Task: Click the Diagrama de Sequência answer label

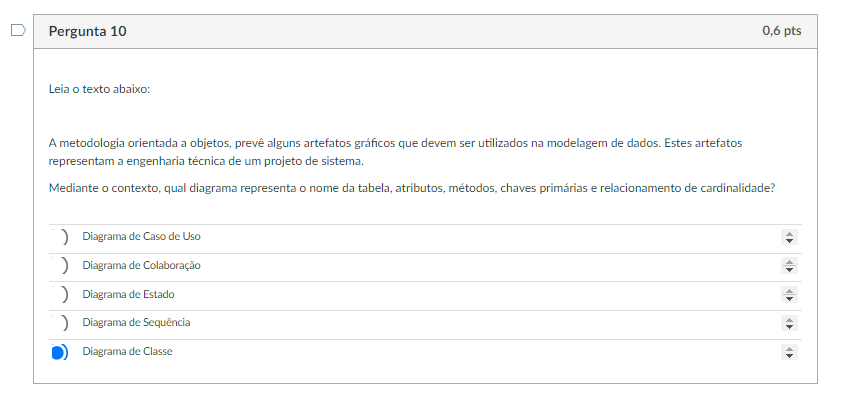Action: coord(136,323)
